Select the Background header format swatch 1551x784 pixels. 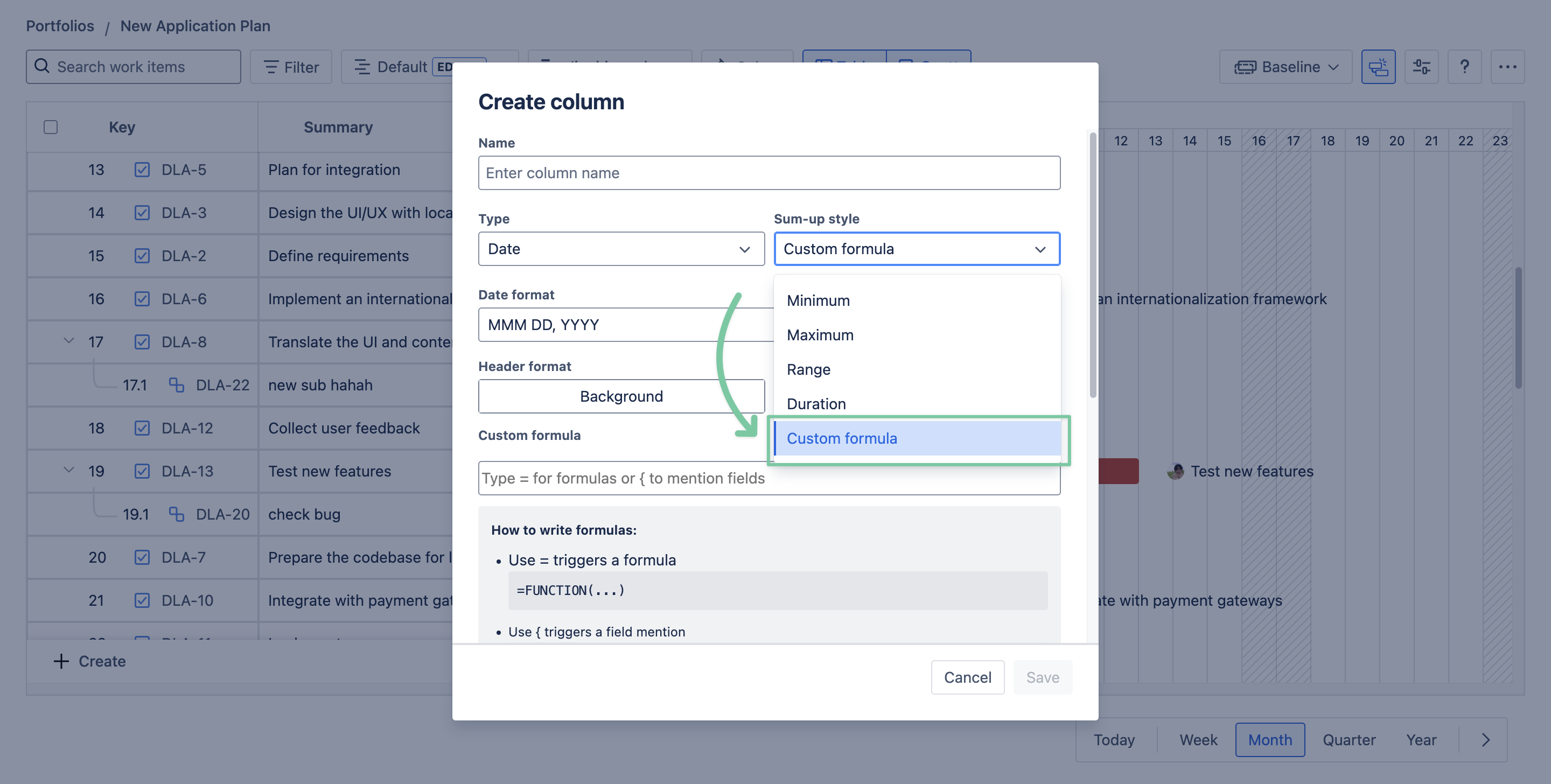pos(621,396)
